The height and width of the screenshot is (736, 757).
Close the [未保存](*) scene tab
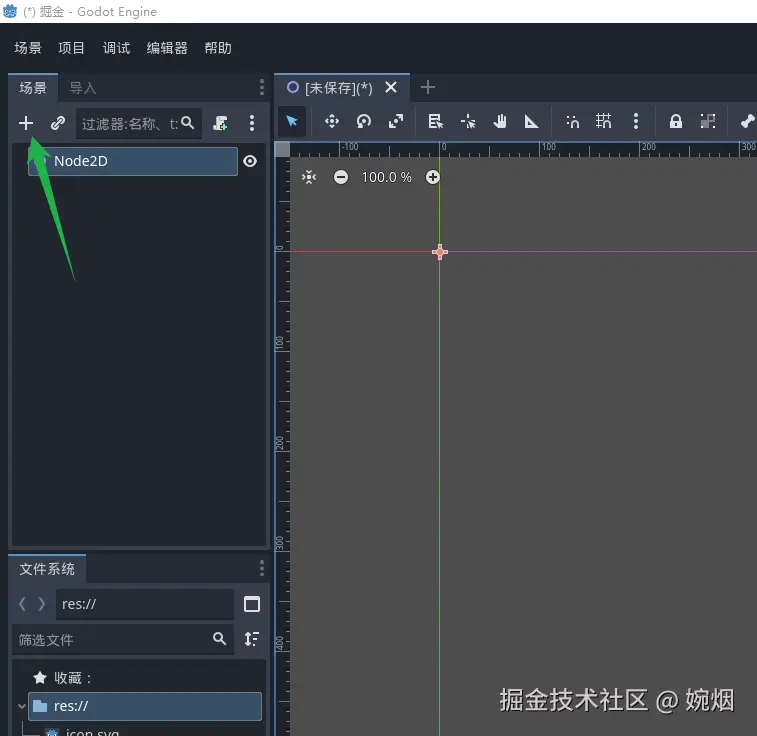click(391, 87)
